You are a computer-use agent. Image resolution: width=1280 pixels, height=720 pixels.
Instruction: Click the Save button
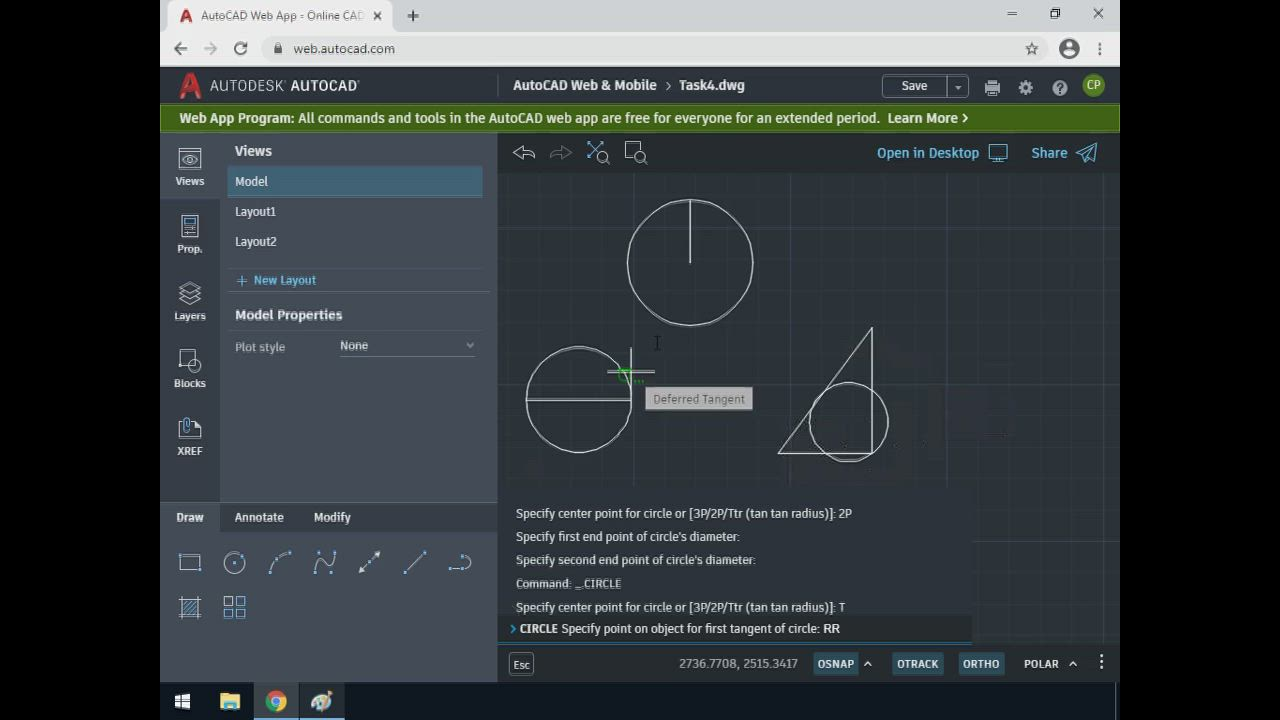point(914,86)
